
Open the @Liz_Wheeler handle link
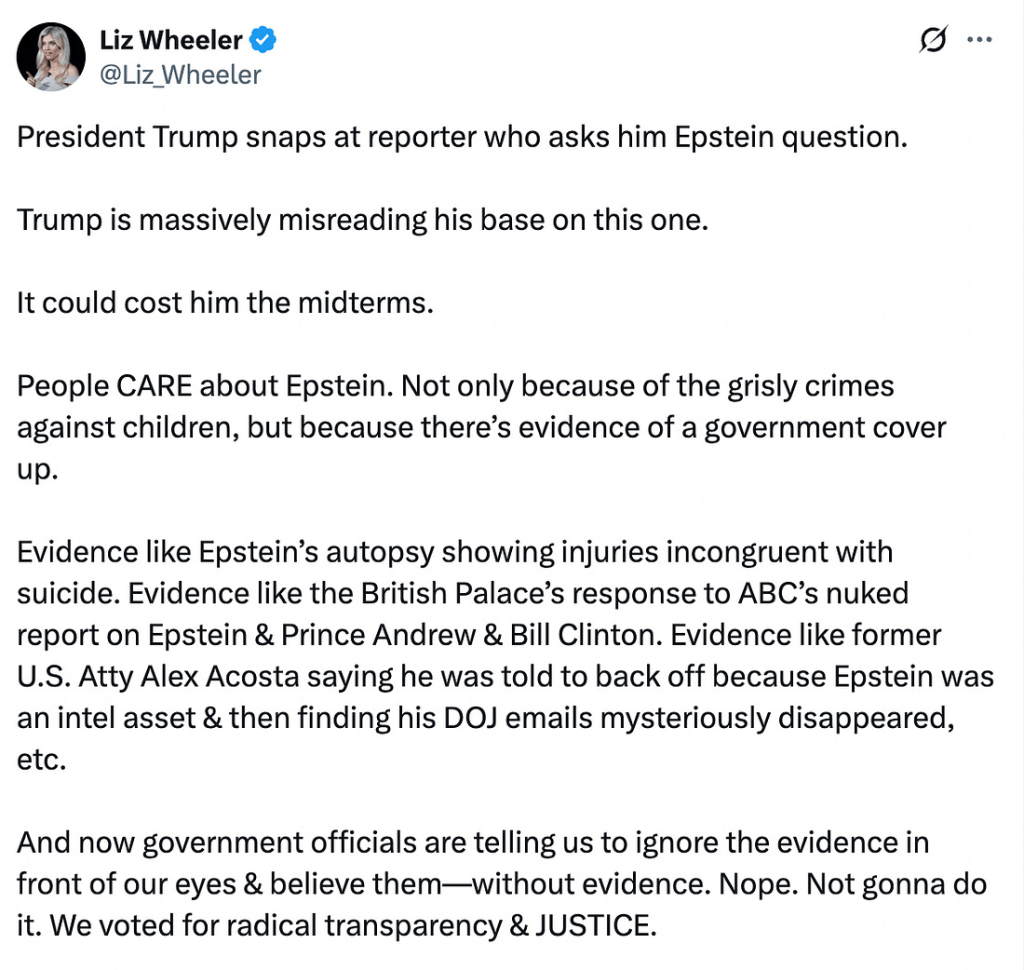point(180,75)
